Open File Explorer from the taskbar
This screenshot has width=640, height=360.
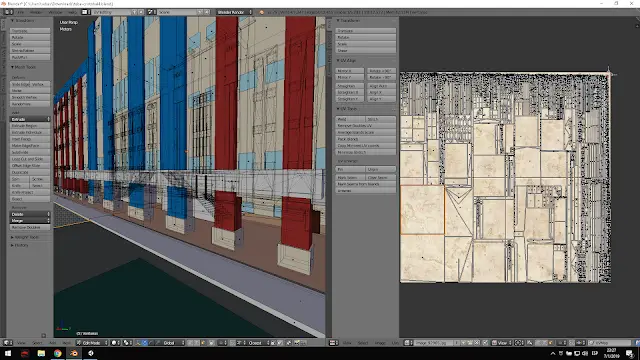point(41,353)
